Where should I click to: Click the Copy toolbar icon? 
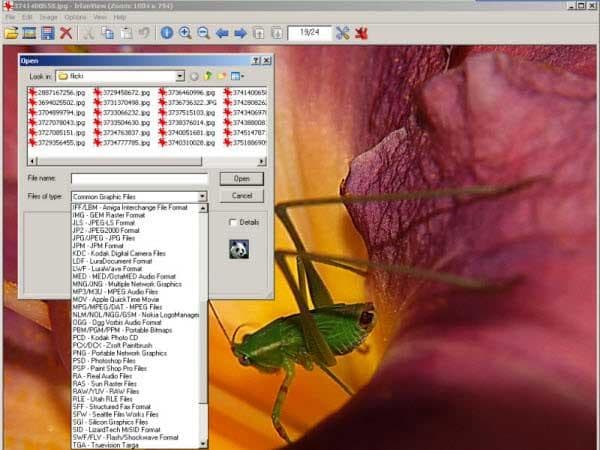pyautogui.click(x=108, y=33)
